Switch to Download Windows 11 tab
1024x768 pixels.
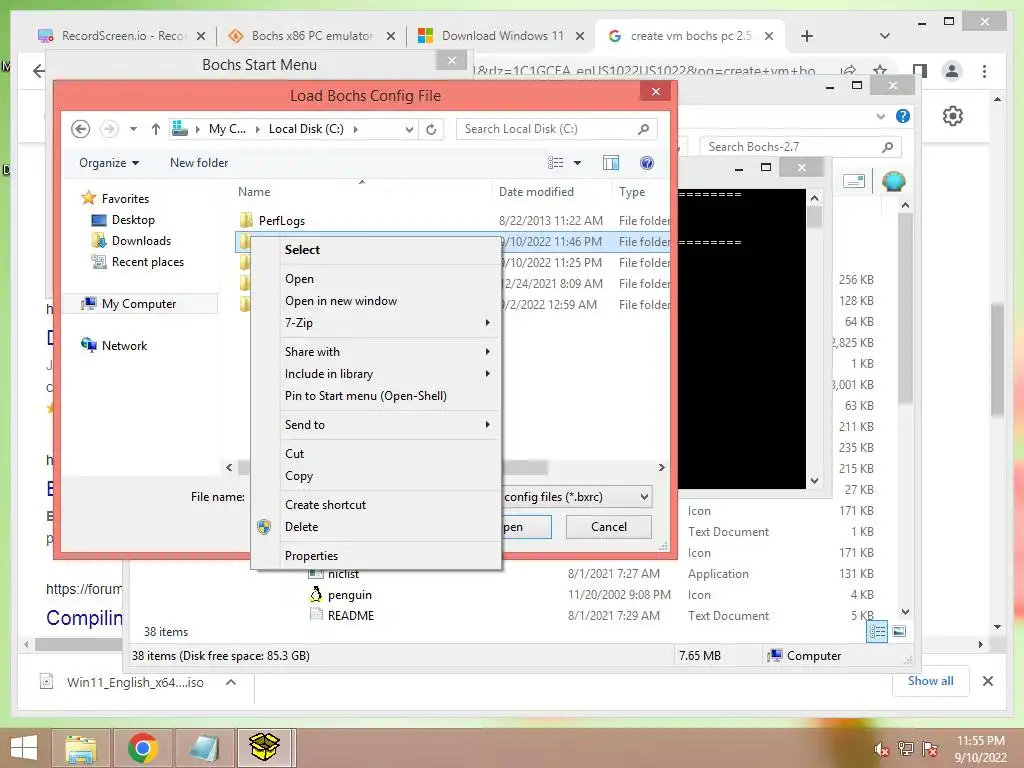[x=502, y=36]
